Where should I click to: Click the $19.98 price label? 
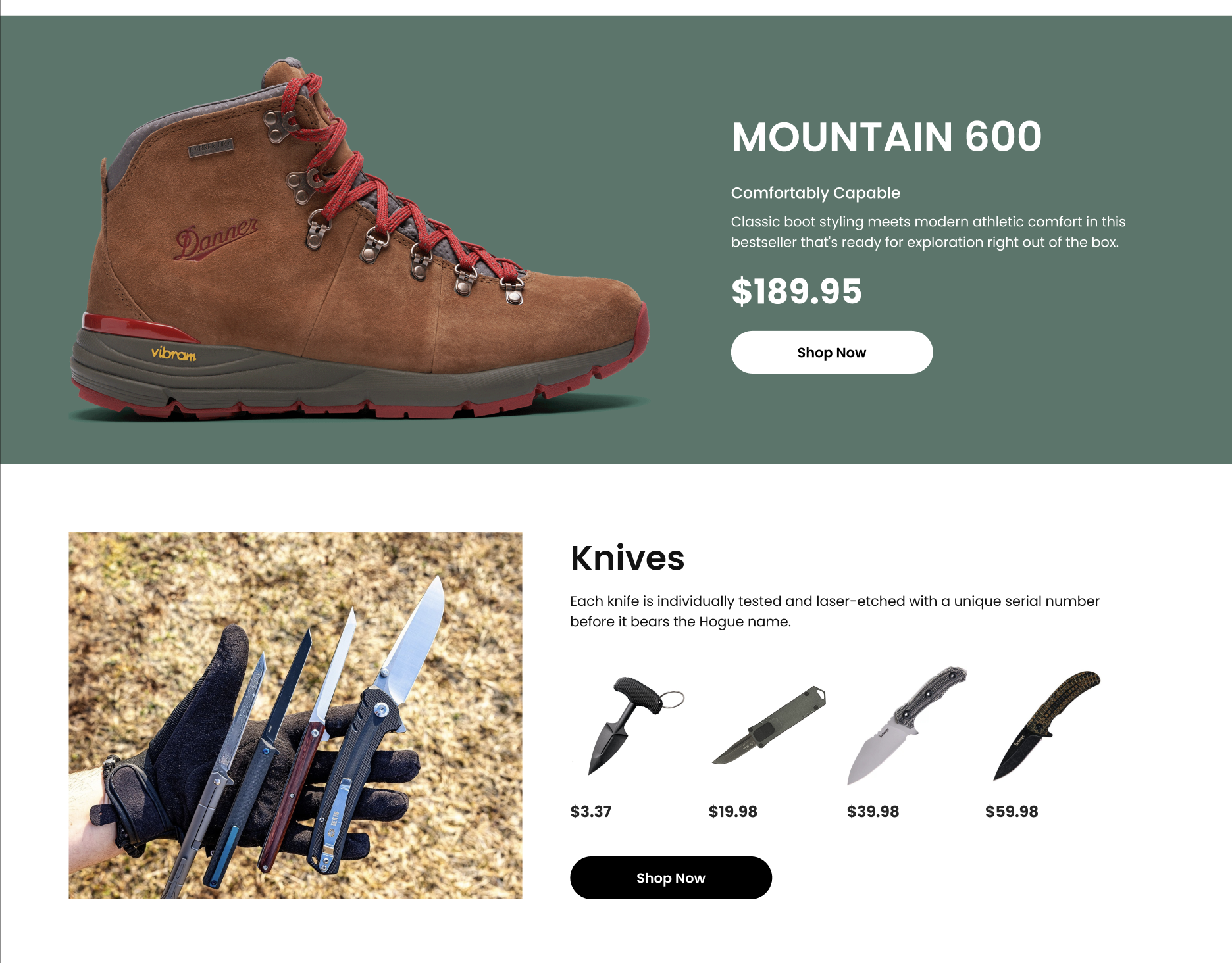coord(733,812)
